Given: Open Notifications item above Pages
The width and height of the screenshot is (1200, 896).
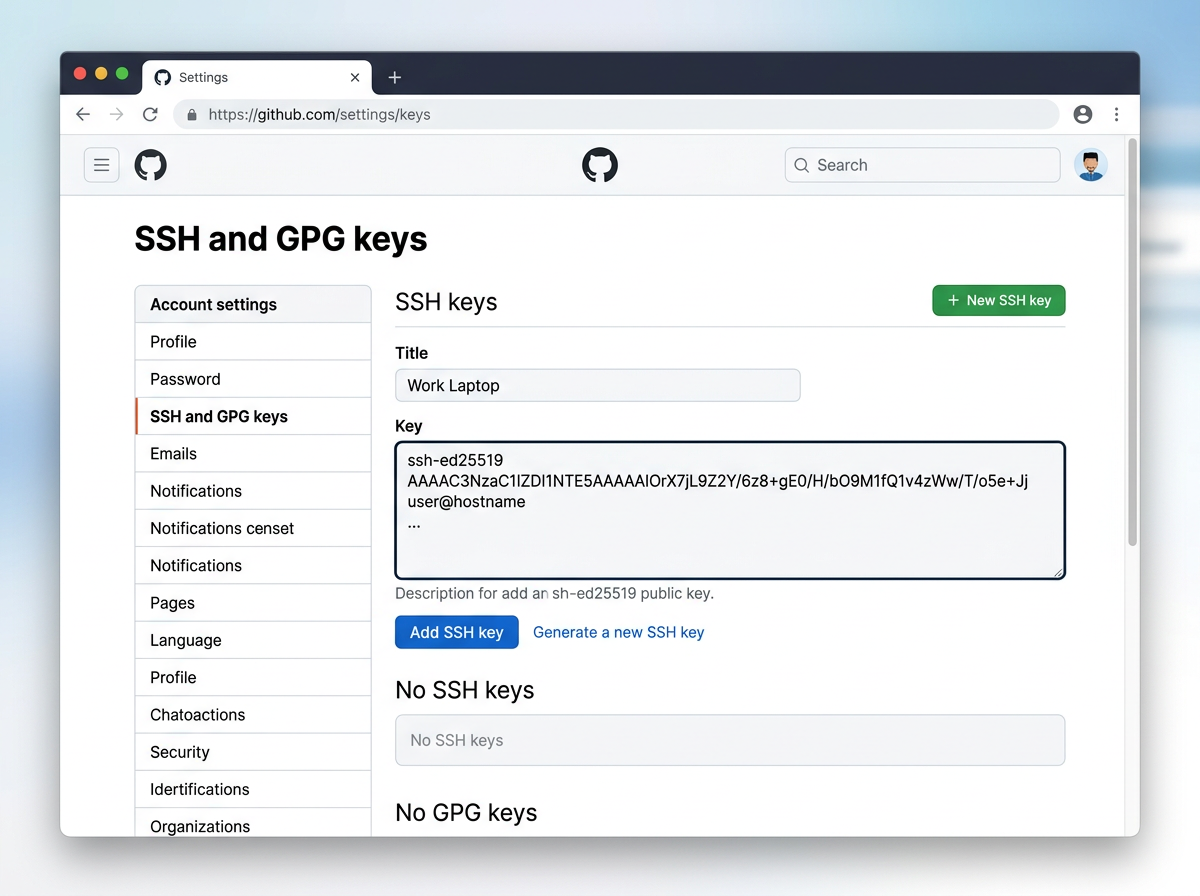Looking at the screenshot, I should click(x=253, y=565).
